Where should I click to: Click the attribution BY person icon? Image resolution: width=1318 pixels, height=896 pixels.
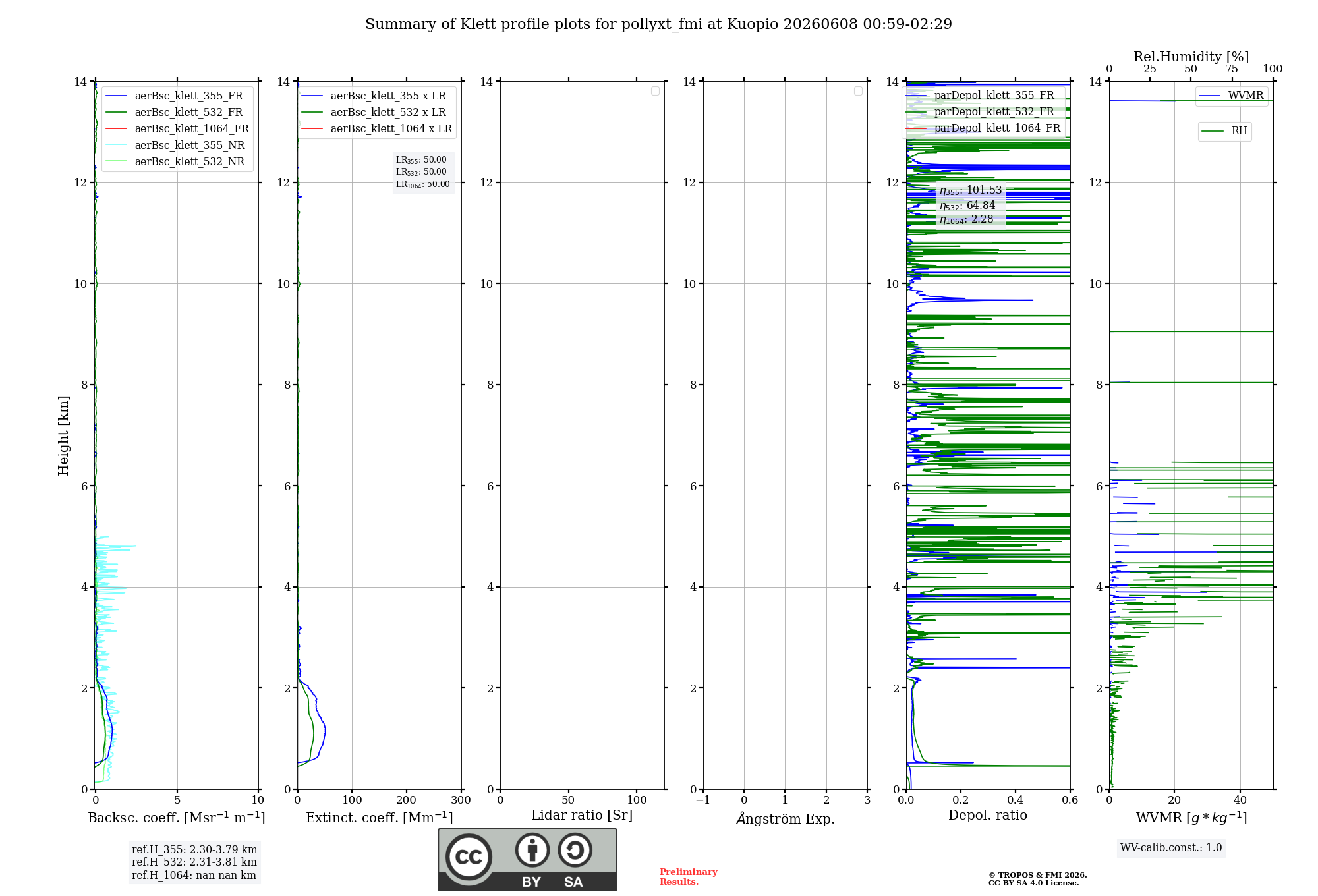click(532, 850)
